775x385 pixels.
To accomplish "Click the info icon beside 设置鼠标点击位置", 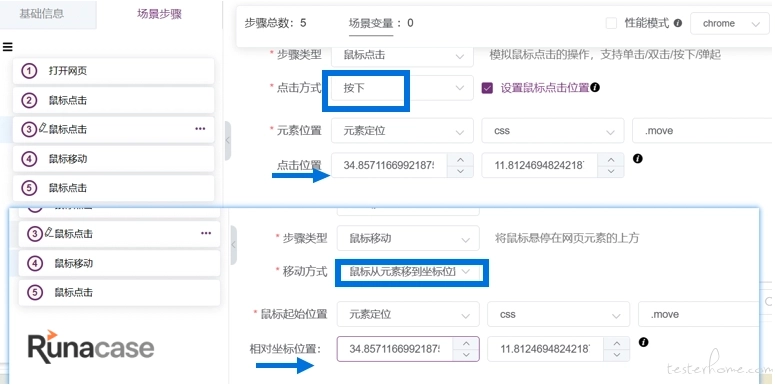I will click(x=595, y=87).
